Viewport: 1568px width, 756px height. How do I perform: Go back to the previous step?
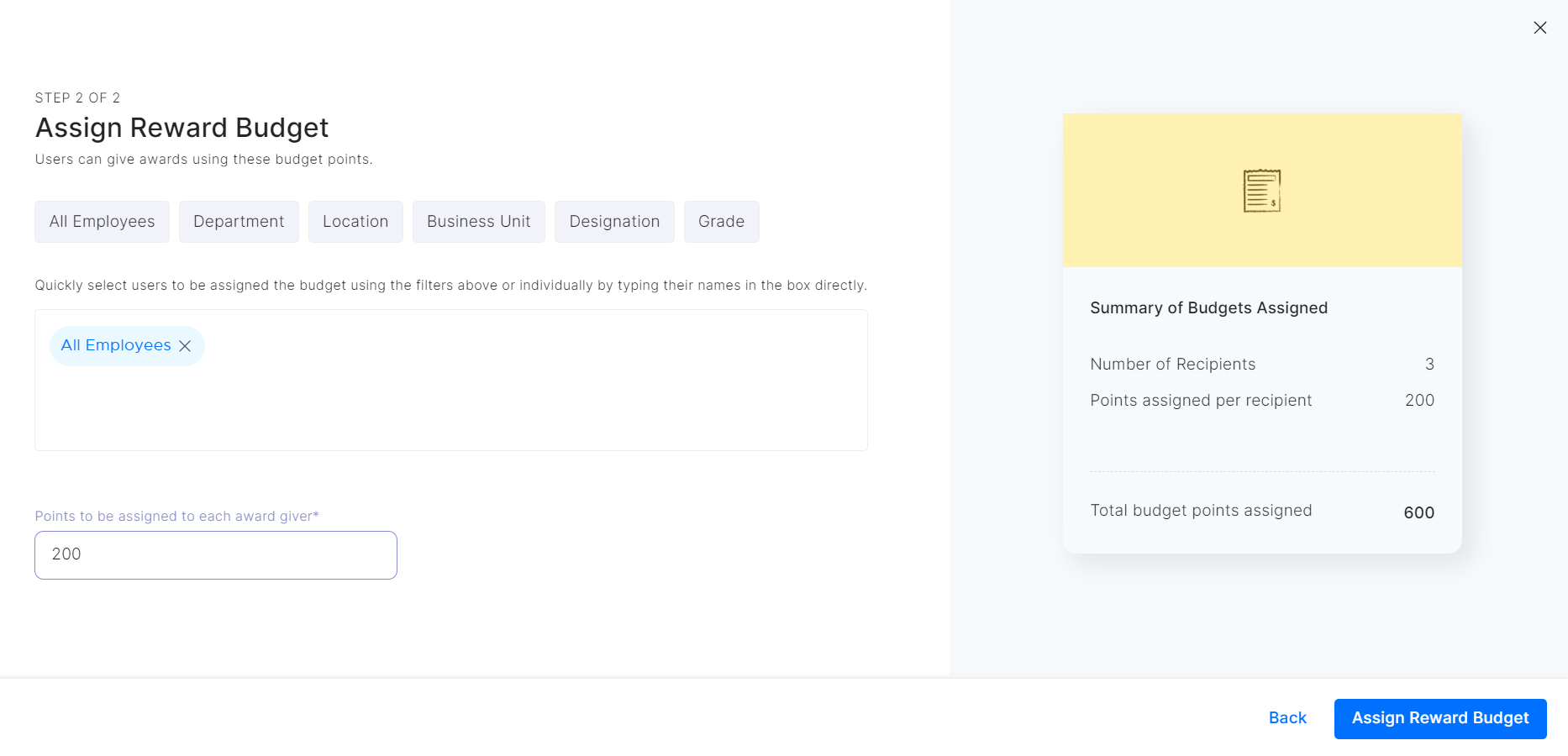(1287, 718)
